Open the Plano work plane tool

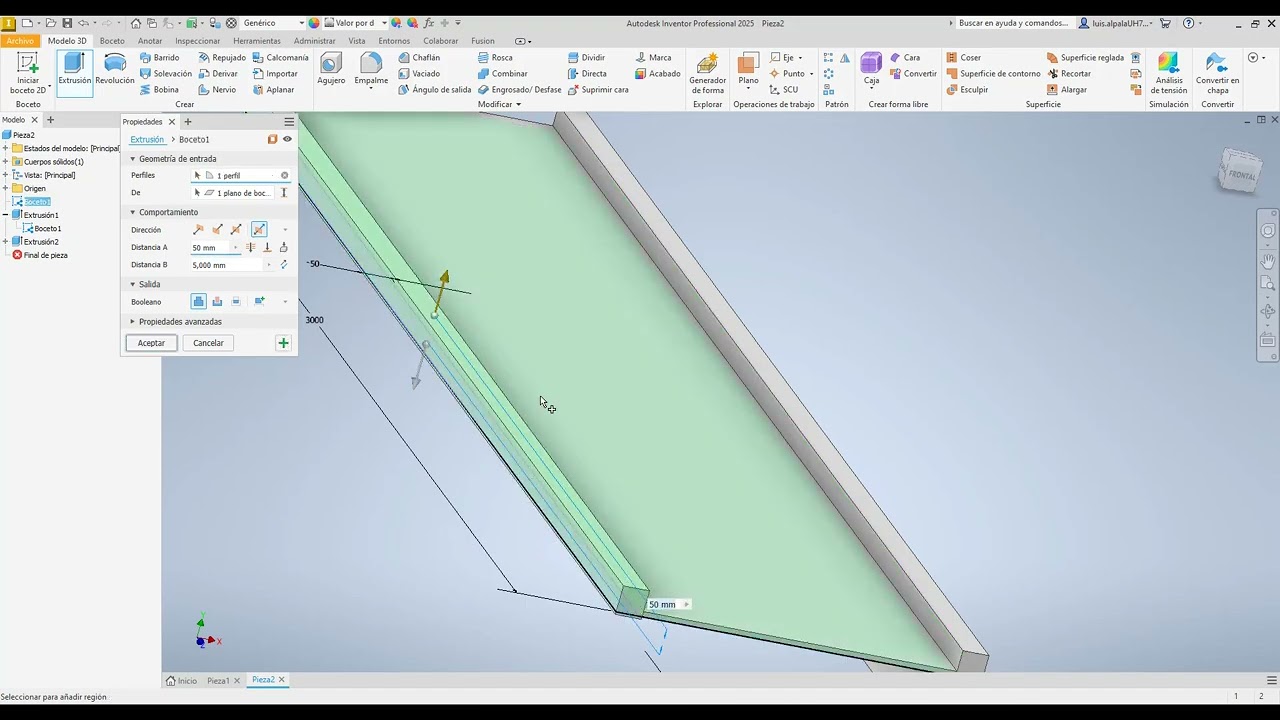point(748,70)
